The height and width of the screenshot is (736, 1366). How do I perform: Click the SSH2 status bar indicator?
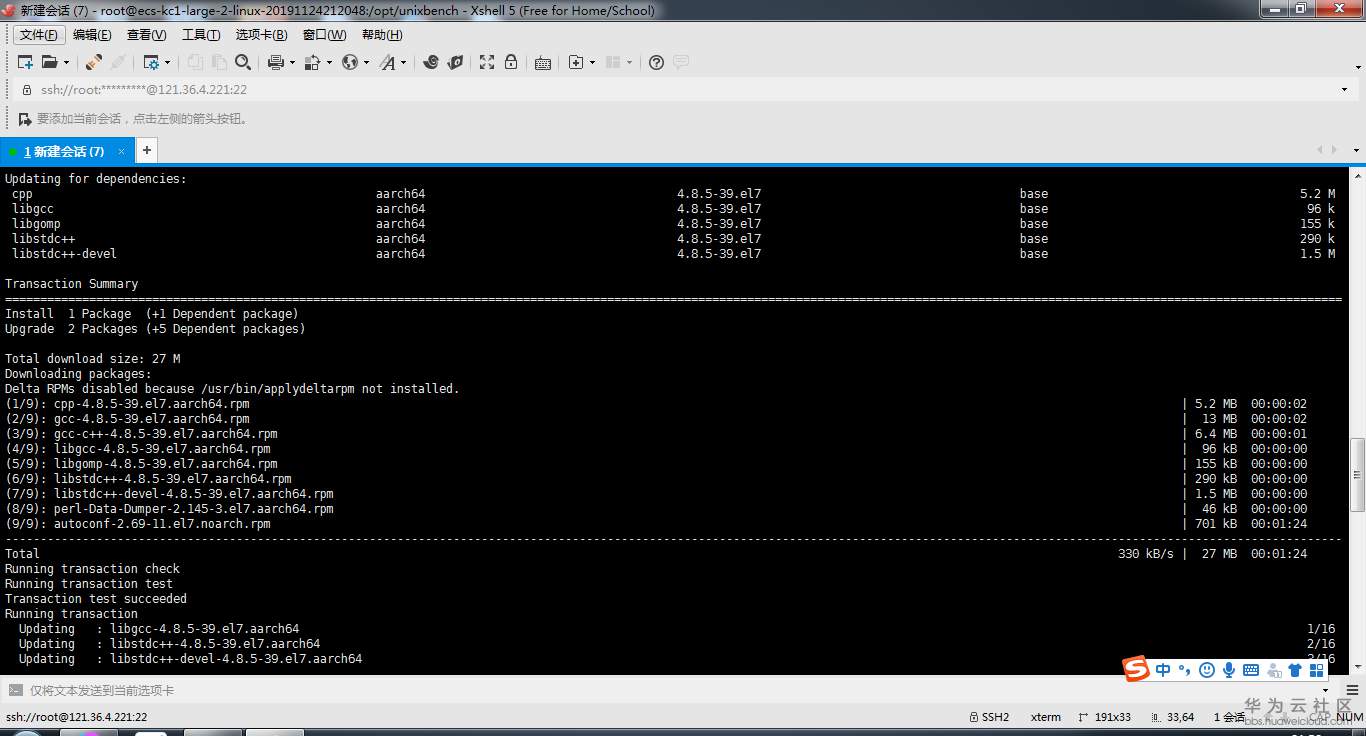click(x=989, y=717)
